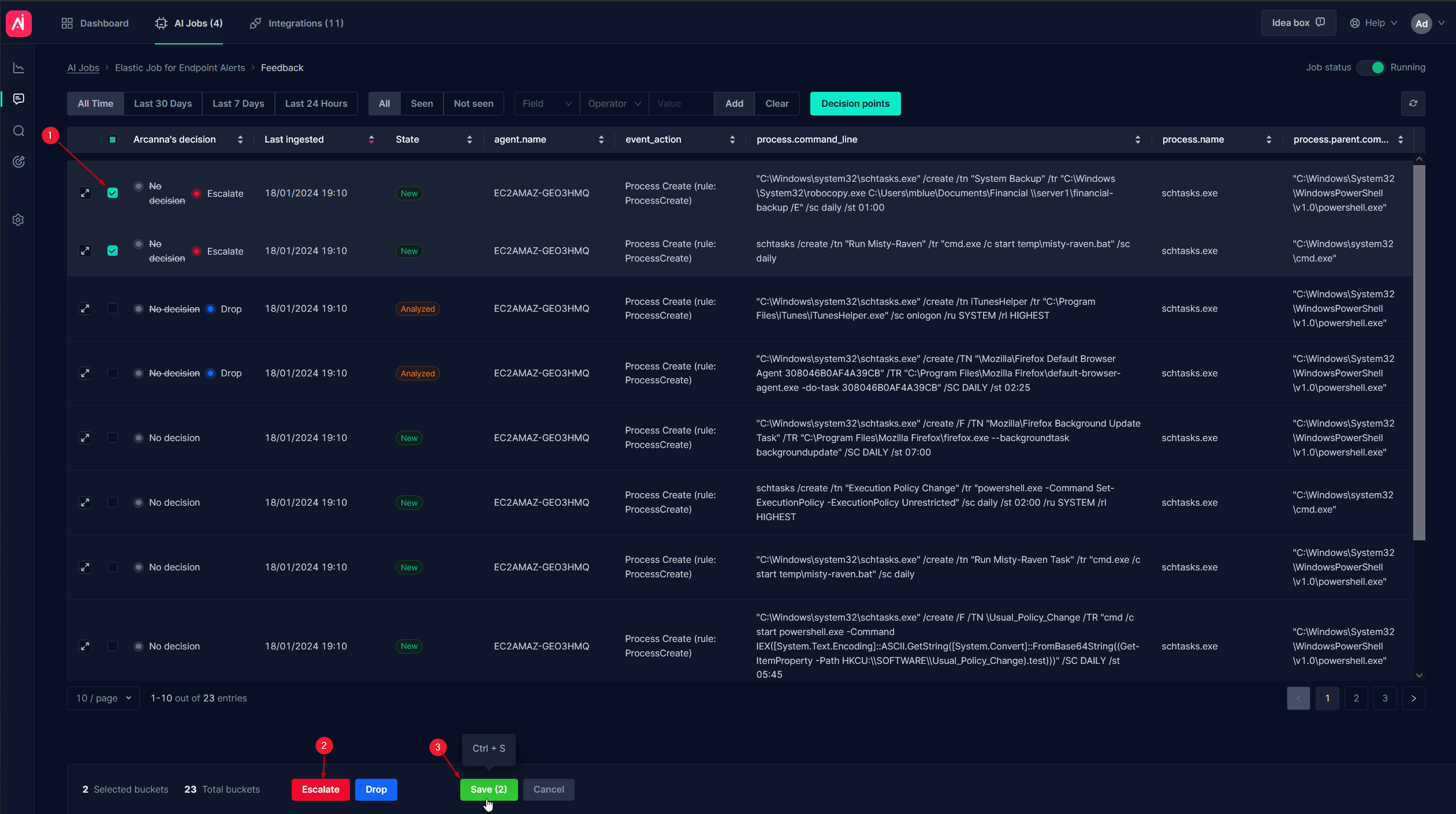Expand the Execution Policy Change row

pos(85,503)
